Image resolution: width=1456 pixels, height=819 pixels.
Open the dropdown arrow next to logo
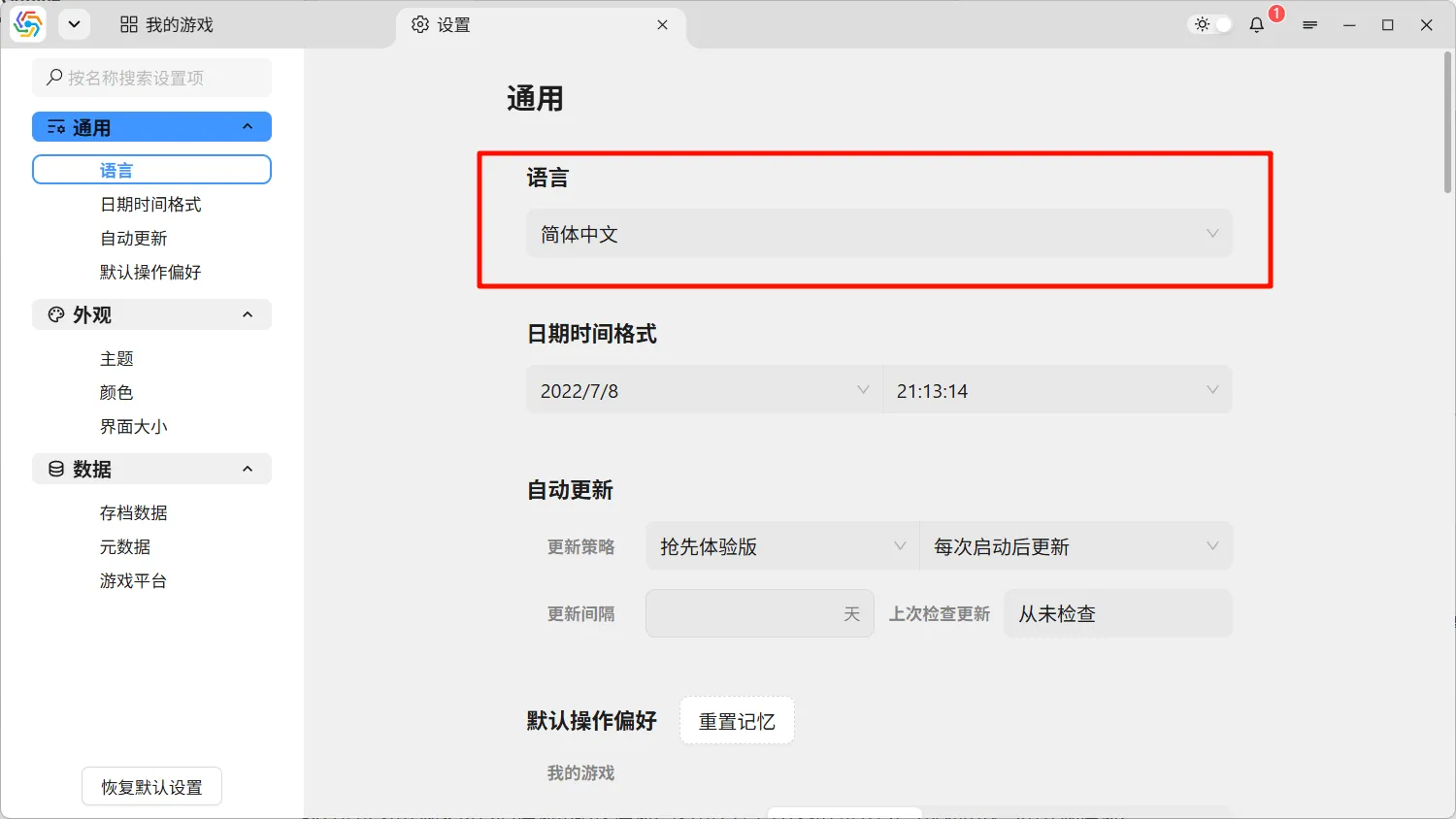(x=74, y=25)
